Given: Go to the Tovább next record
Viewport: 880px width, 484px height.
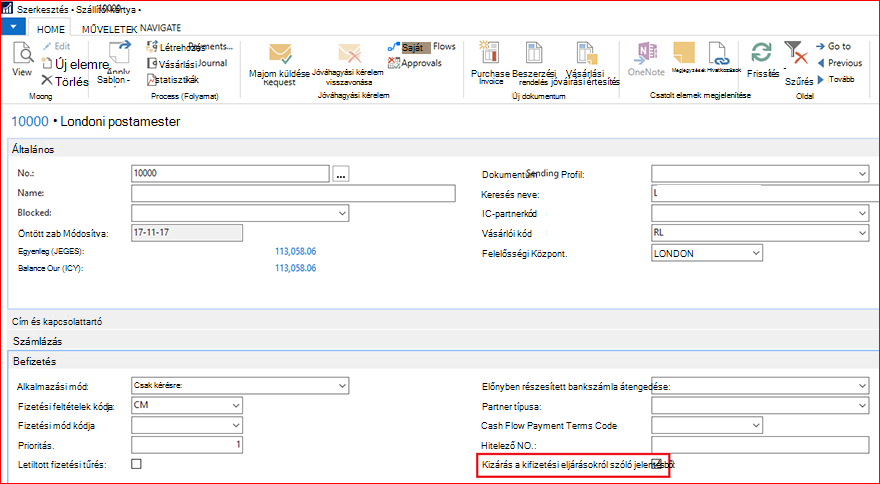Looking at the screenshot, I should tap(835, 79).
